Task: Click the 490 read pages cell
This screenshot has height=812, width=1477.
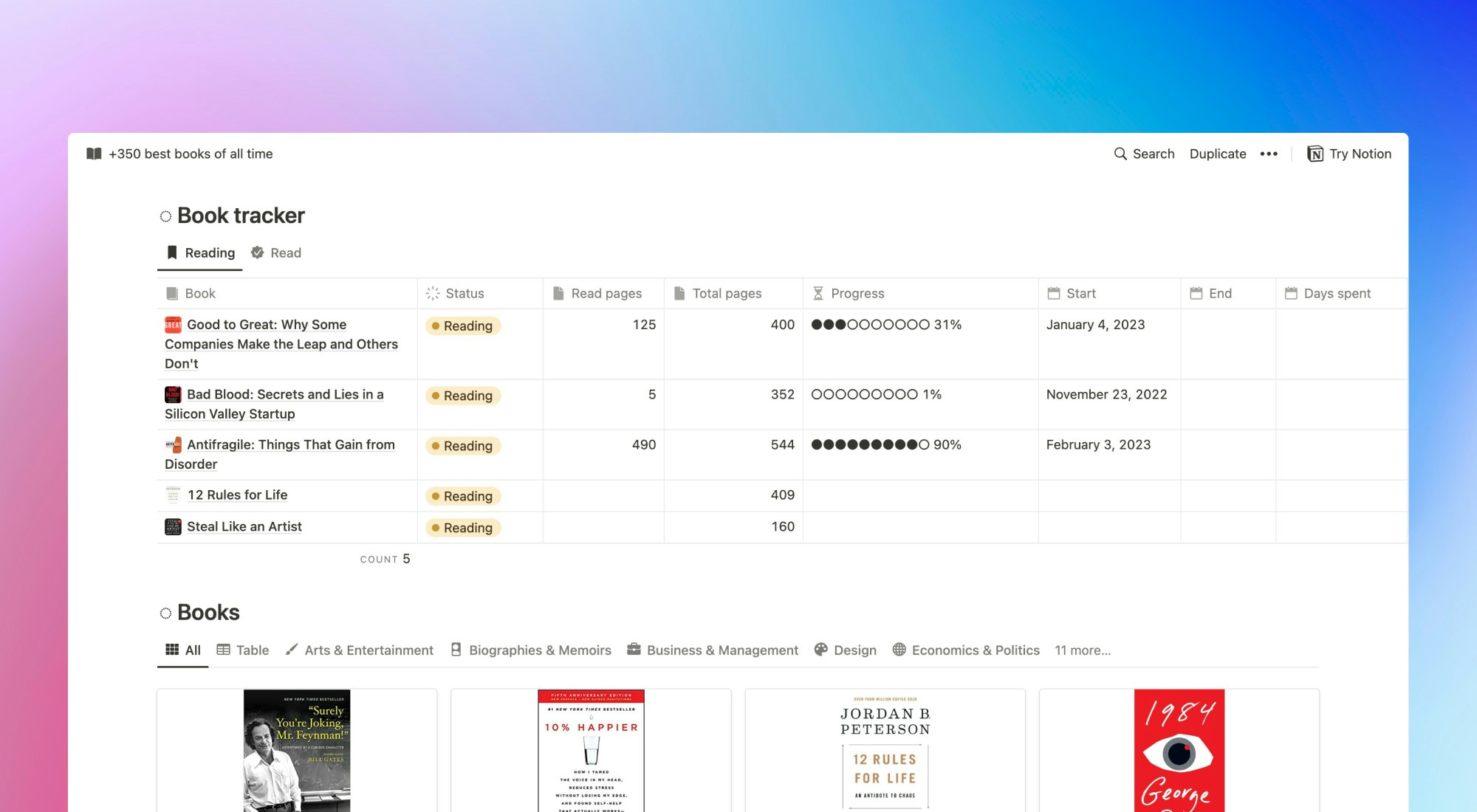Action: (603, 455)
